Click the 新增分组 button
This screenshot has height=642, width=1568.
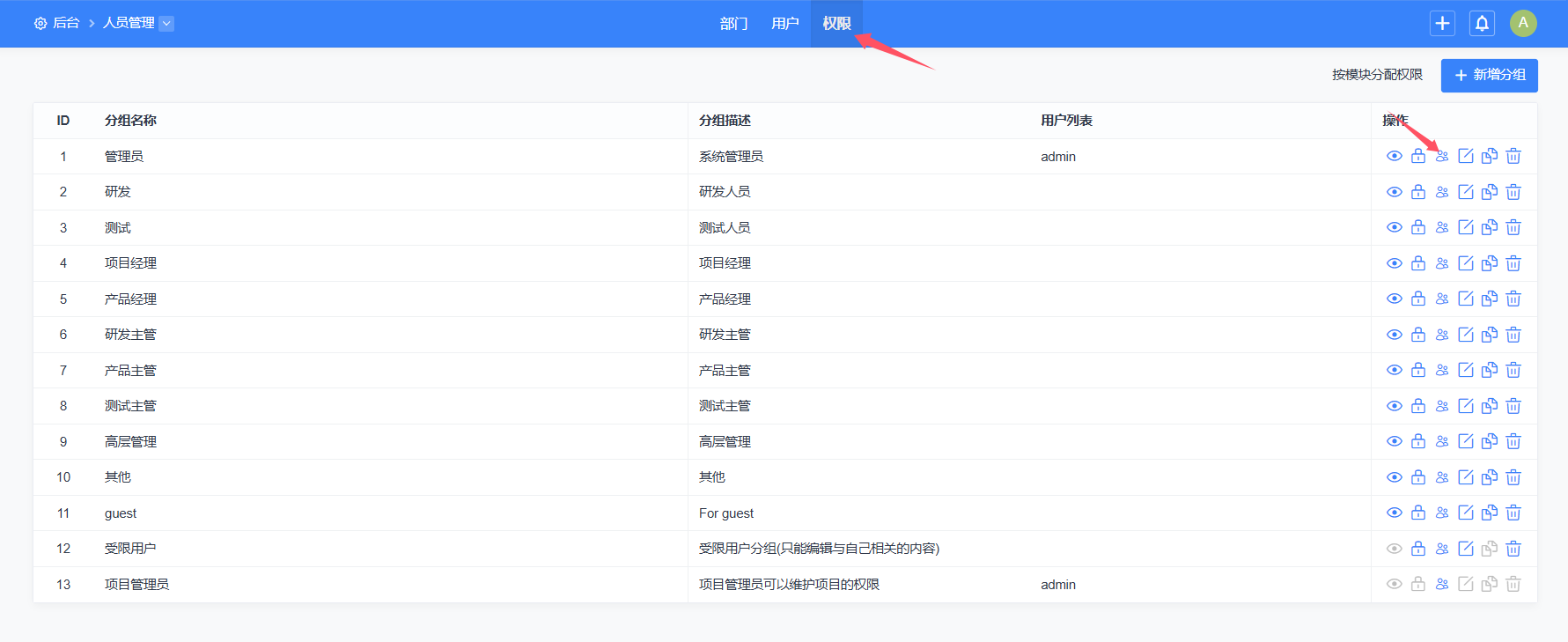[1489, 75]
